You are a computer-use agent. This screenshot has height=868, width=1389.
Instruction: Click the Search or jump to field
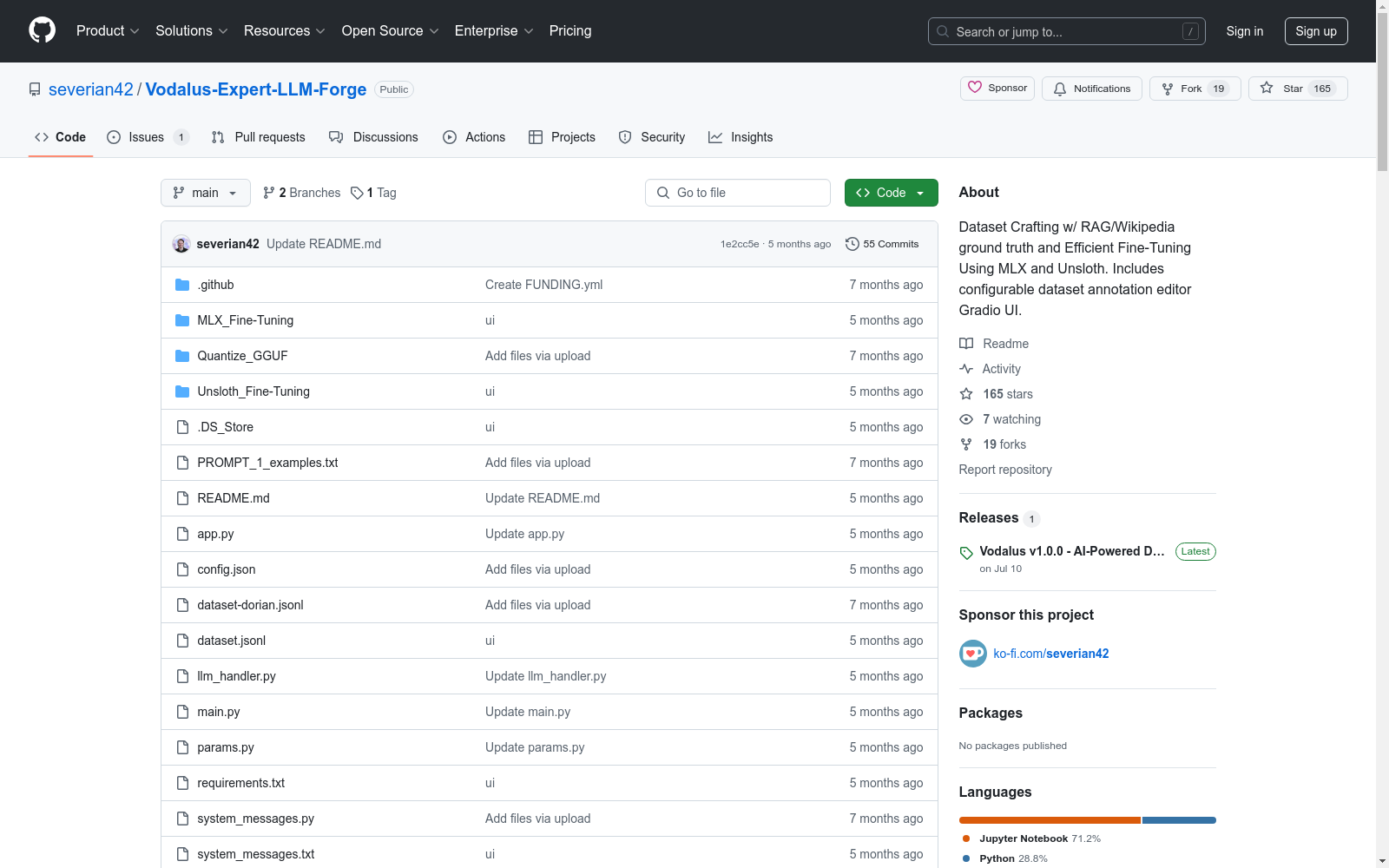click(1067, 31)
